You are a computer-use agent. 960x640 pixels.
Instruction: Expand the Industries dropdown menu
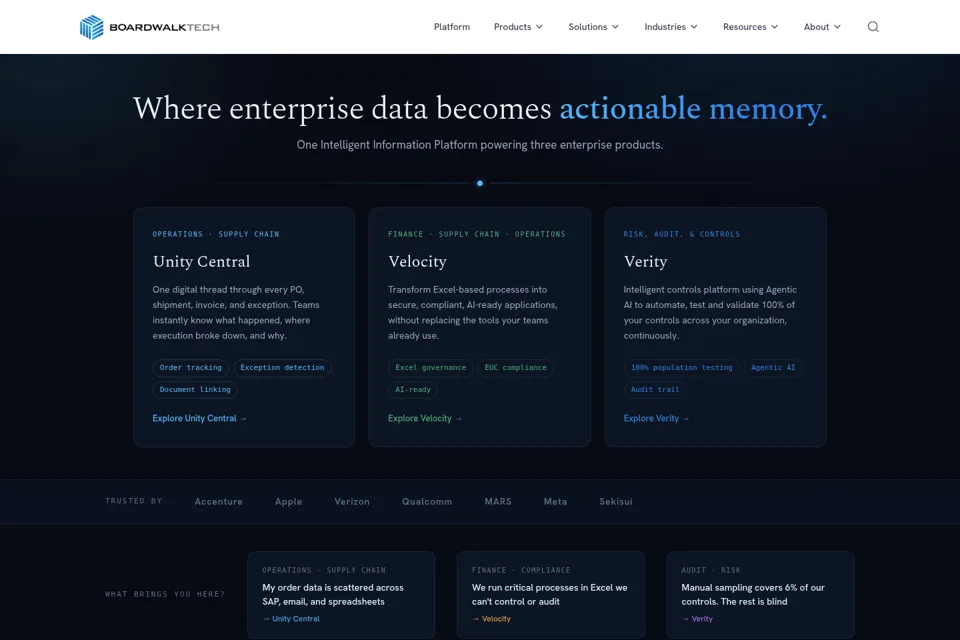coord(670,27)
